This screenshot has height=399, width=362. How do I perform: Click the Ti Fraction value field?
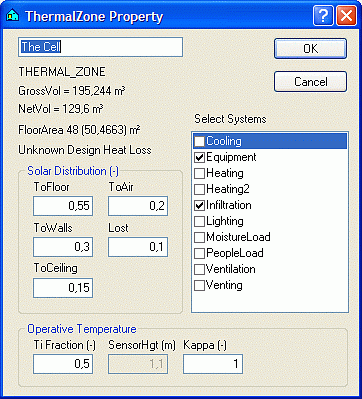(x=63, y=364)
